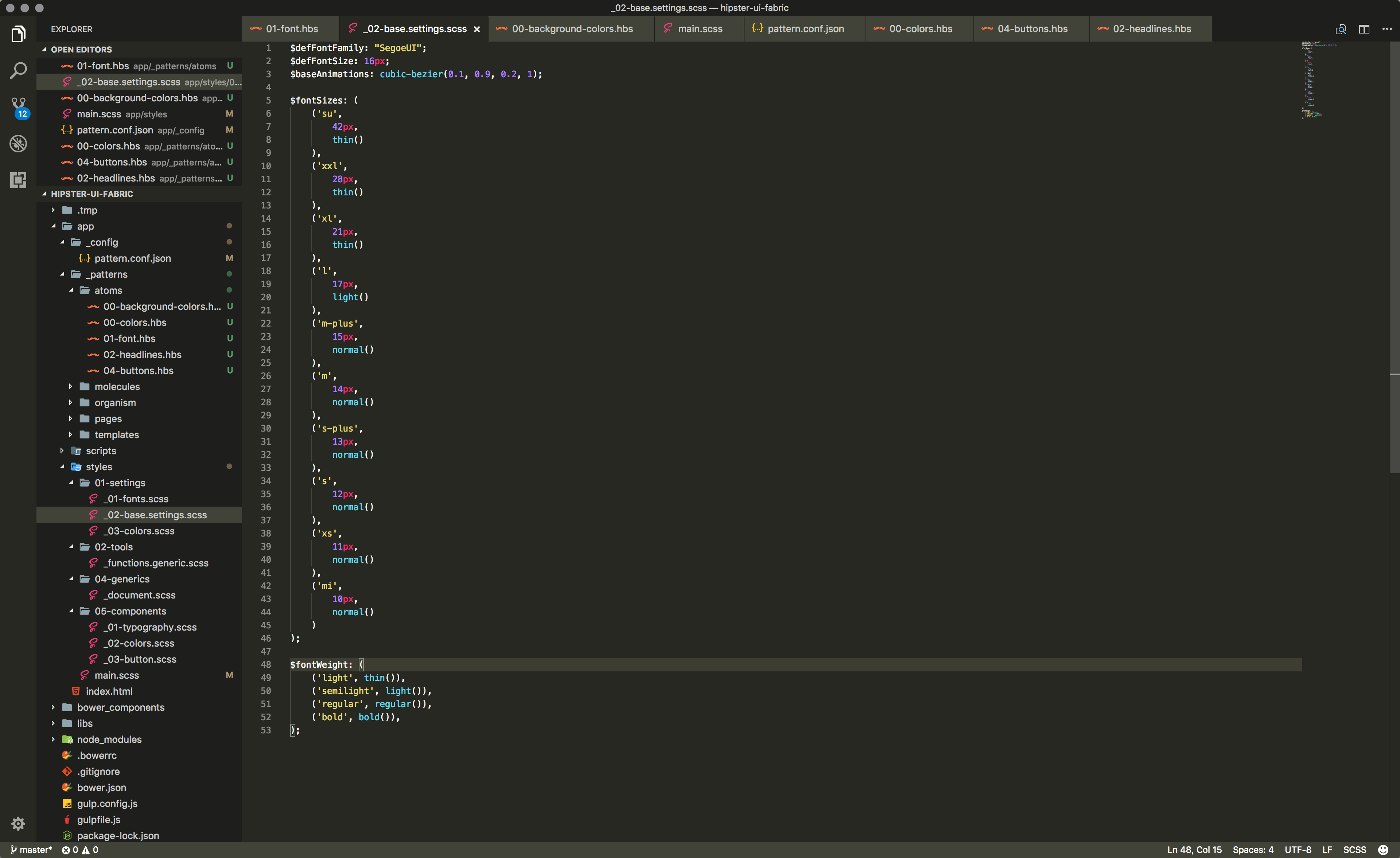The image size is (1400, 858).
Task: Close the _02-base.settings.scss tab
Action: [x=477, y=29]
